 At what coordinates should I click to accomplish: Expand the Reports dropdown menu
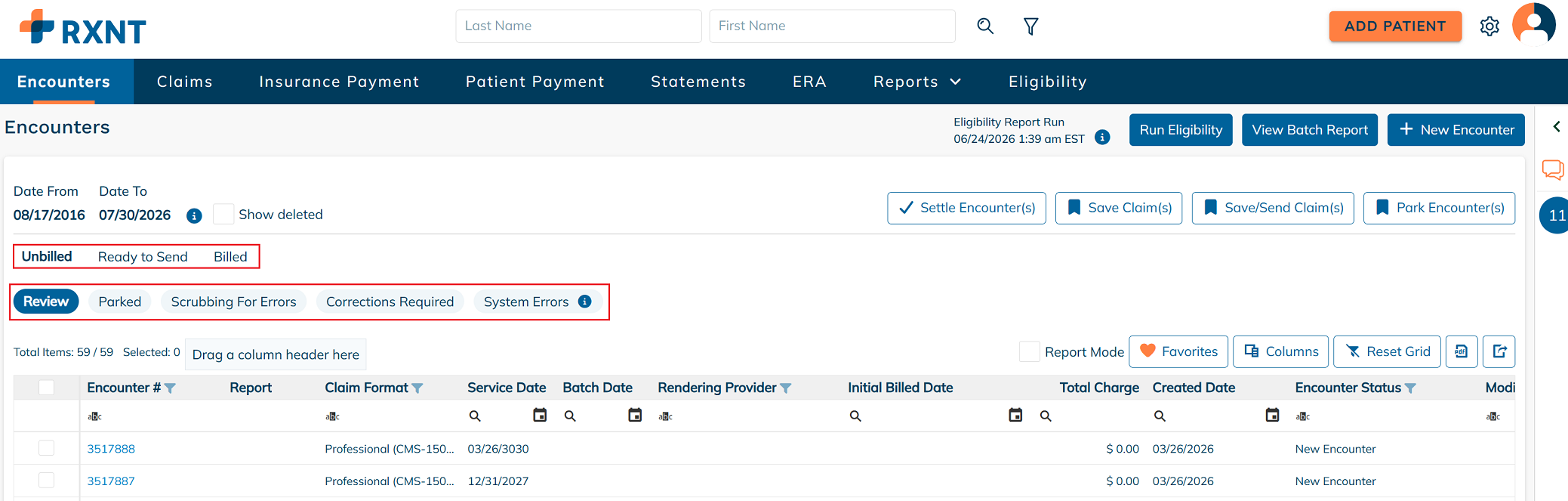click(x=917, y=82)
